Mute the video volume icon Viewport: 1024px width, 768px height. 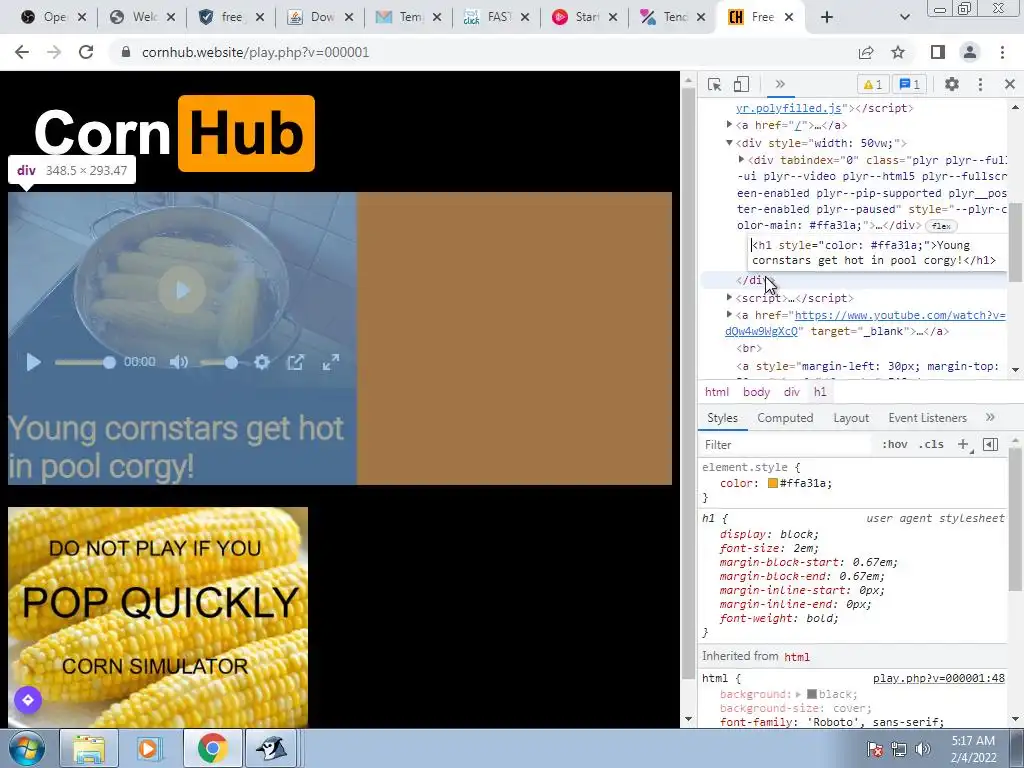[x=178, y=362]
